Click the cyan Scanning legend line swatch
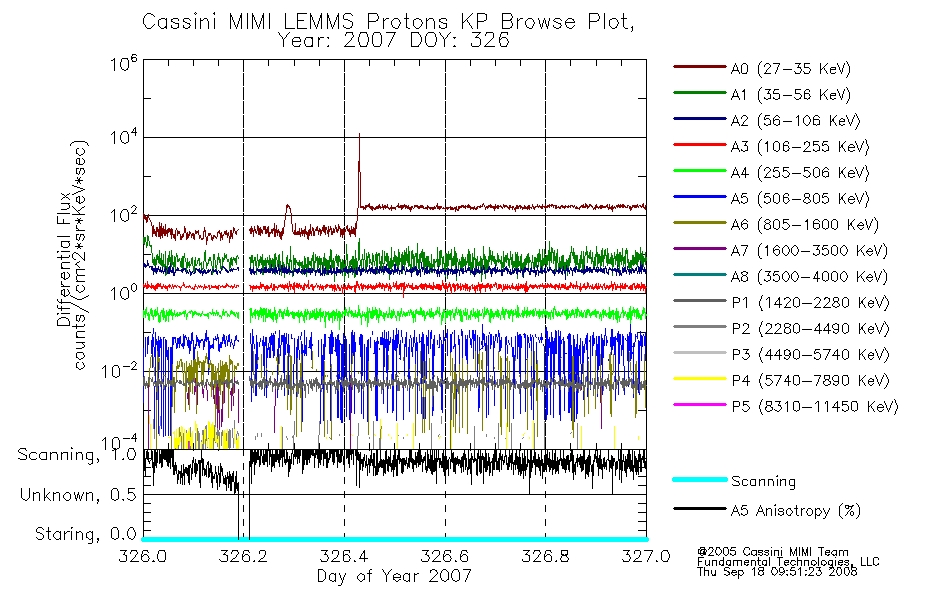Screen dimensions: 950x600 [x=700, y=479]
